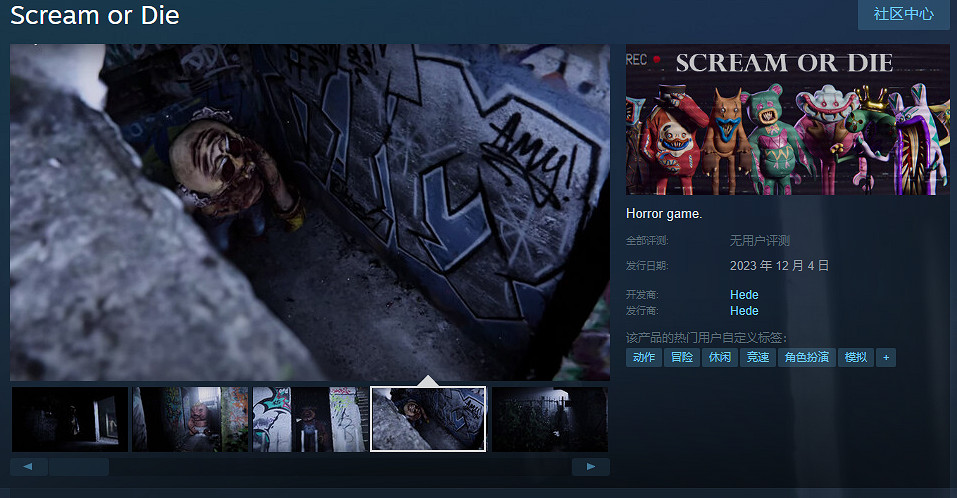Viewport: 957px width, 498px height.
Task: Click the right arrow of the screenshot strip
Action: point(590,467)
